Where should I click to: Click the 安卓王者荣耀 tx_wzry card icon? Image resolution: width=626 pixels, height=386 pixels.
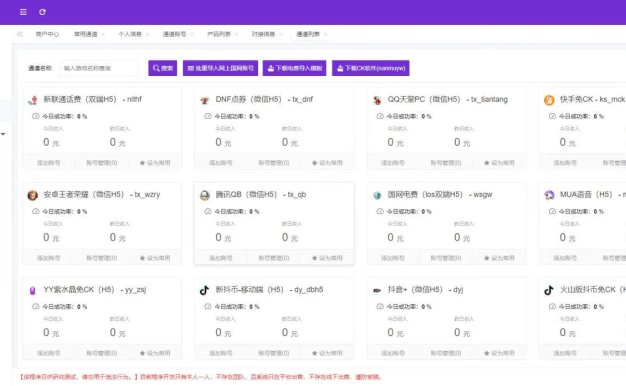[33, 195]
